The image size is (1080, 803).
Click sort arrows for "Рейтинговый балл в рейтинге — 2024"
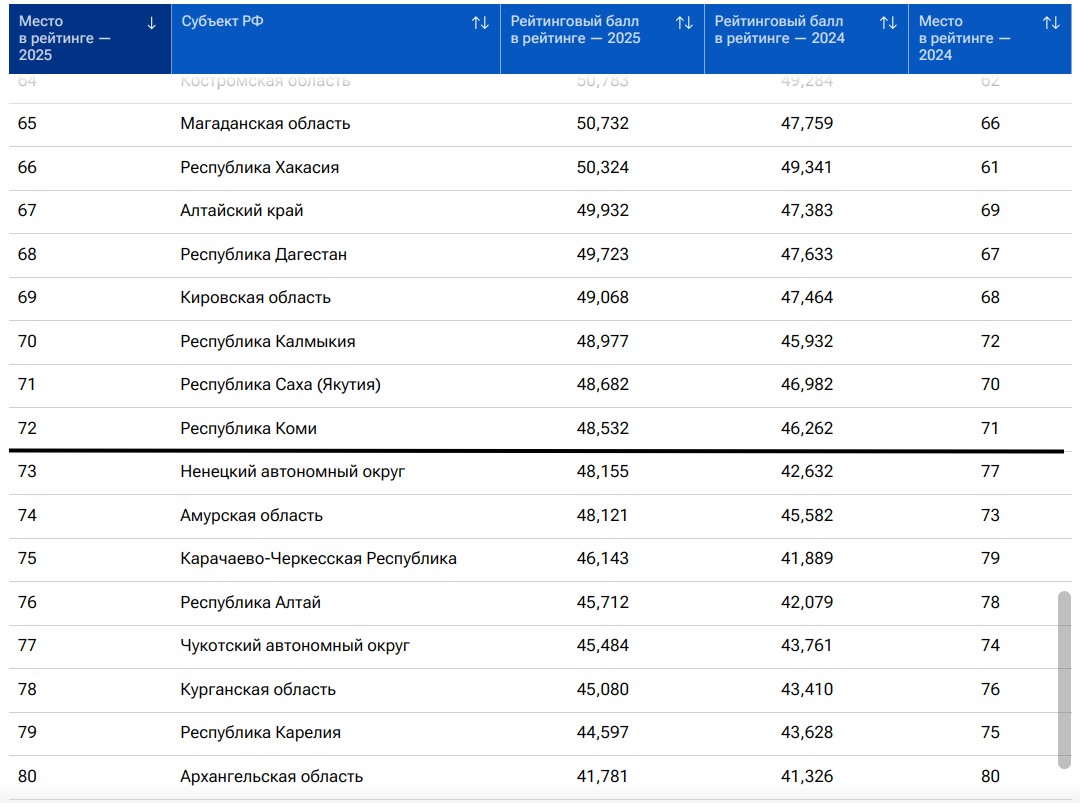(888, 23)
